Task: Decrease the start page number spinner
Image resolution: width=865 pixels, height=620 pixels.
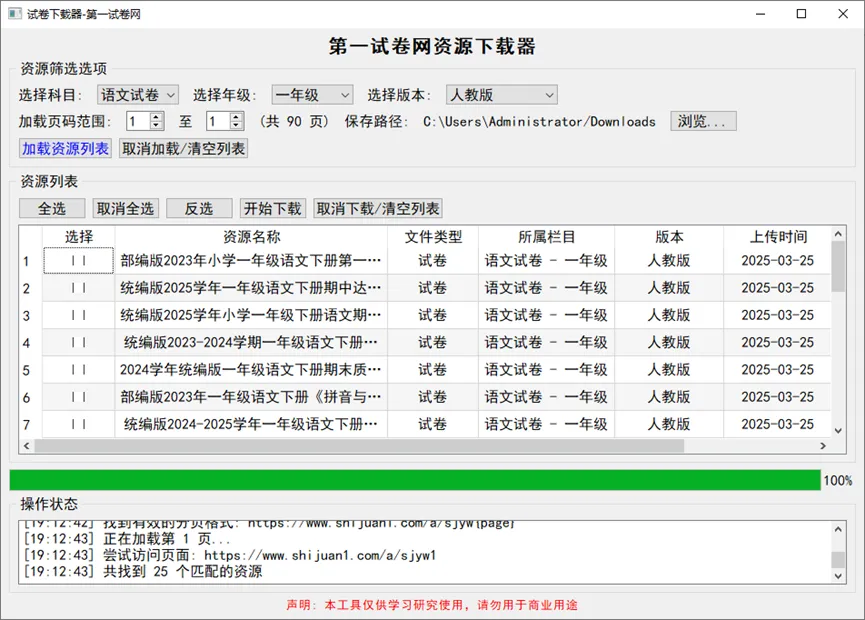Action: (157, 126)
